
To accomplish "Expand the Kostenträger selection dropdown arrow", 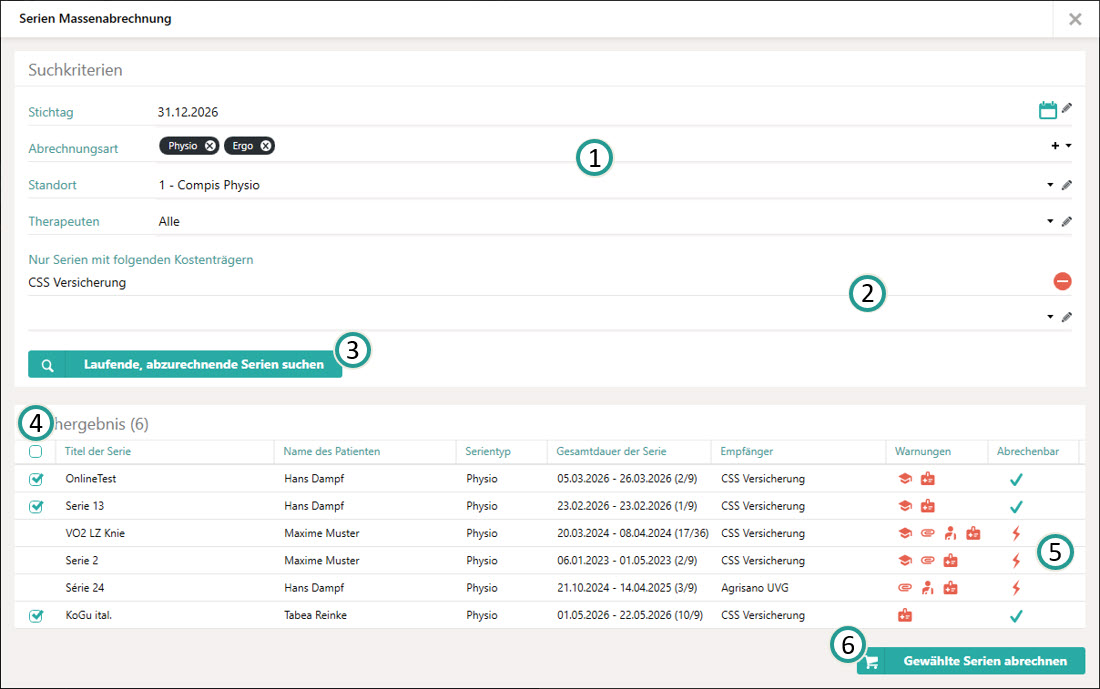I will tap(1050, 317).
